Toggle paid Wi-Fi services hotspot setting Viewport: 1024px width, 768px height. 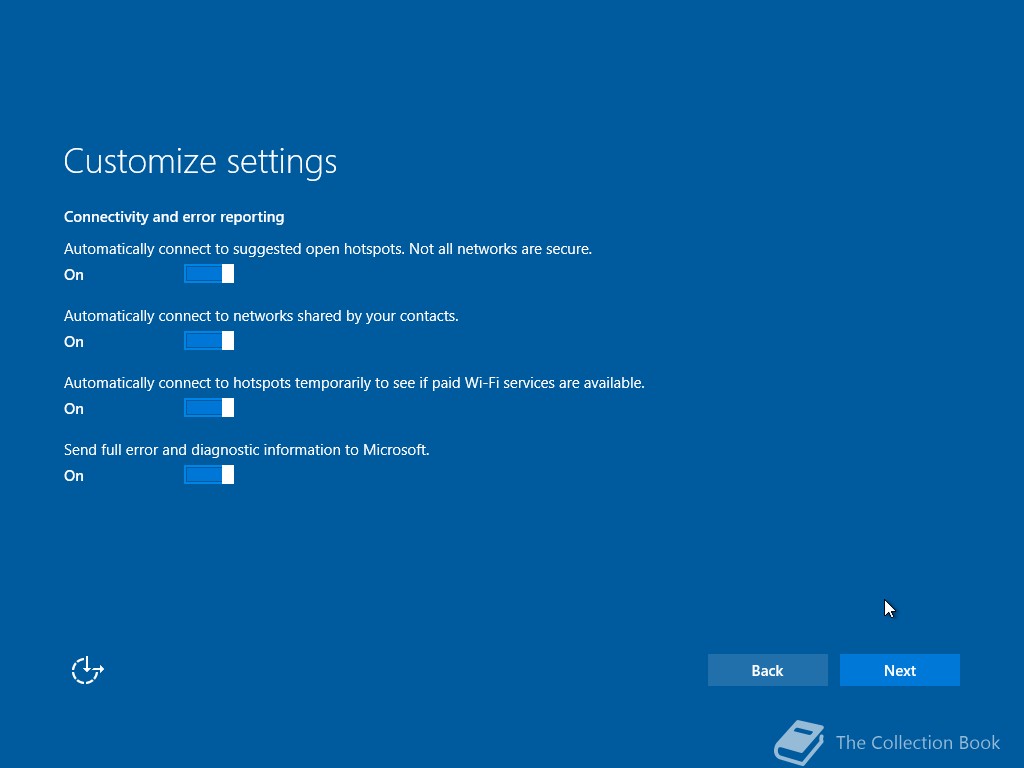(209, 408)
